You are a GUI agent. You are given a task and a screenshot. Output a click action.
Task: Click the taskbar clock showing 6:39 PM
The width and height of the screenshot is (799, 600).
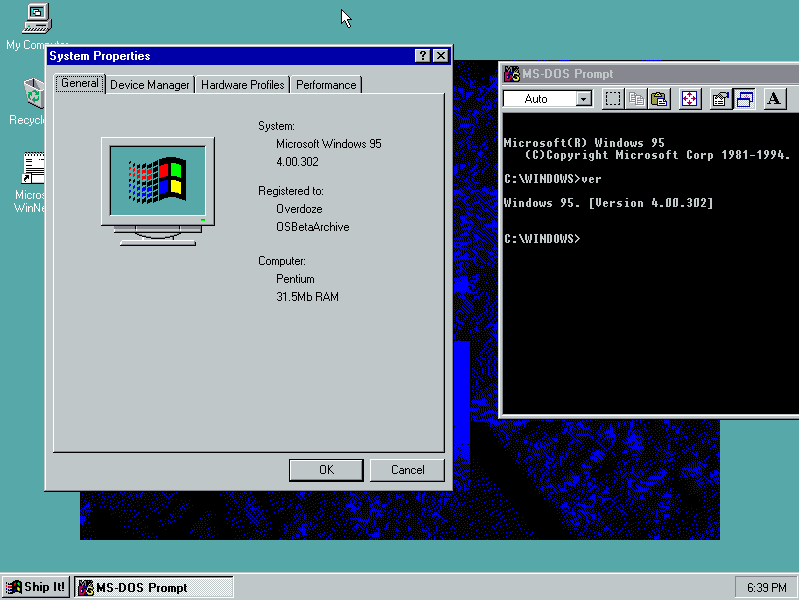tap(766, 588)
